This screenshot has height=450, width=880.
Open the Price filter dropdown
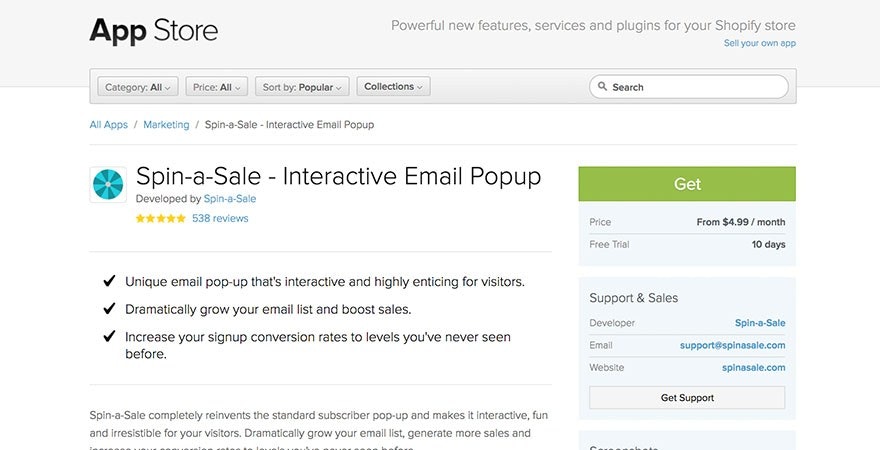216,87
